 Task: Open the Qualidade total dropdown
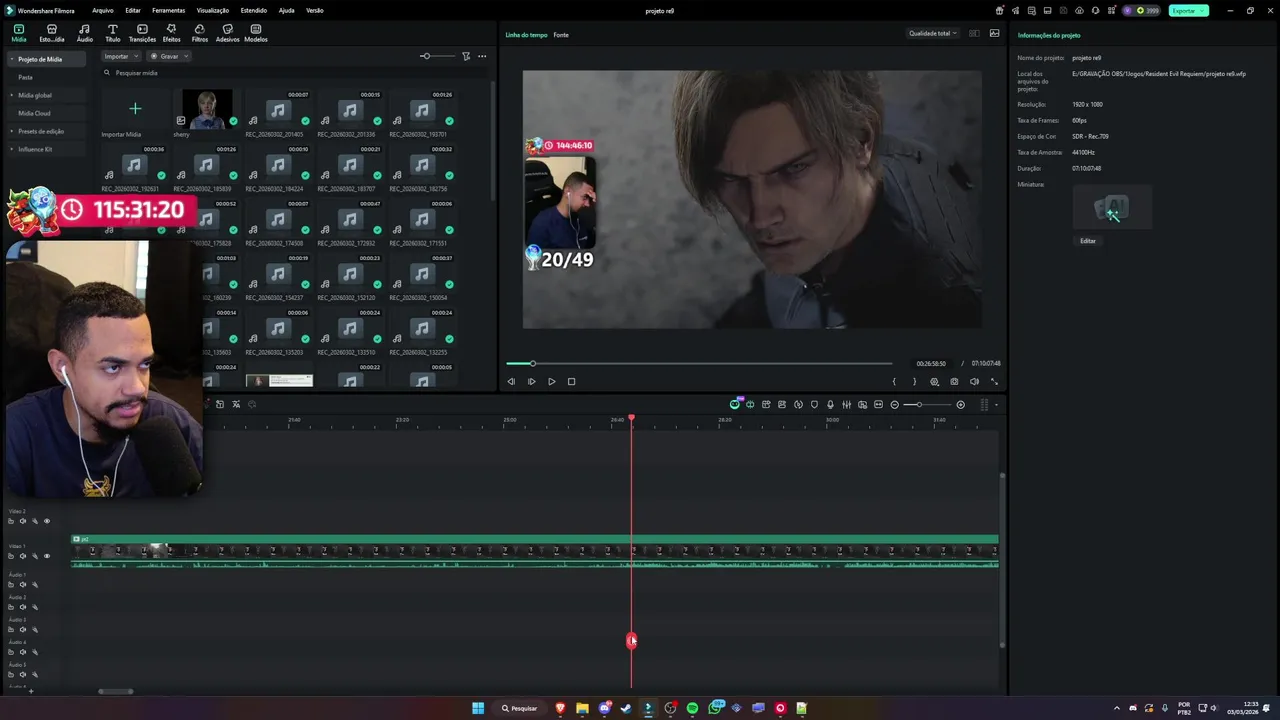[932, 33]
